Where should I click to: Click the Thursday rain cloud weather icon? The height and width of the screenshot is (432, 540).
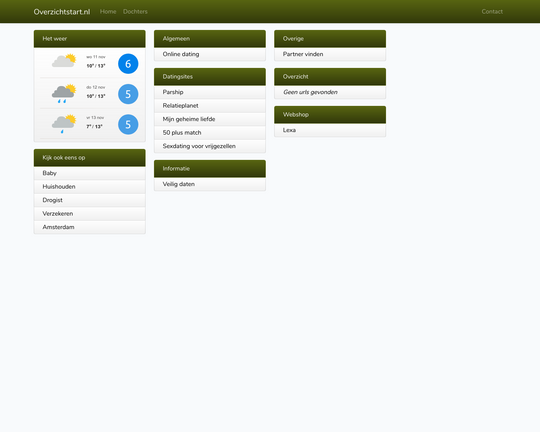coord(64,93)
